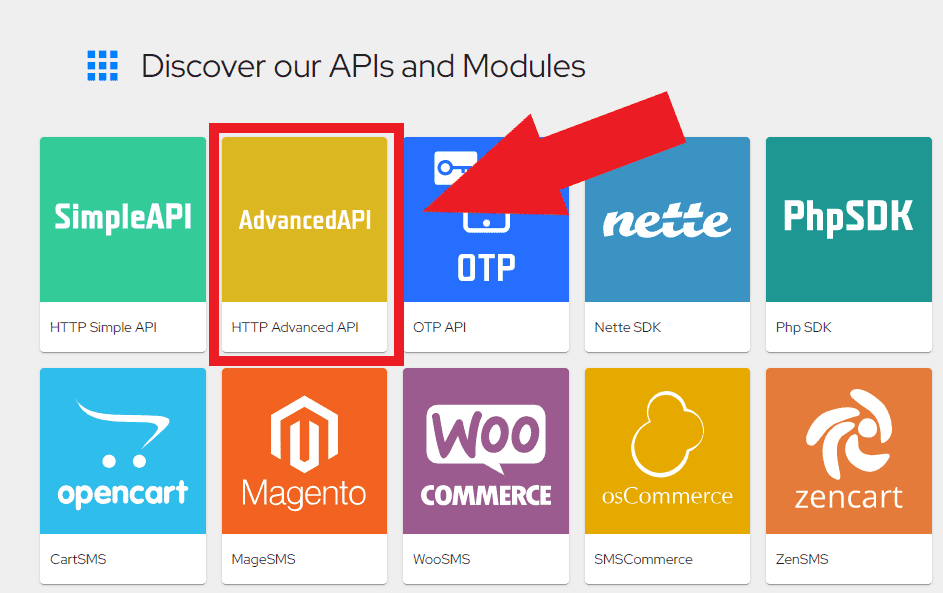
Task: Open the SimpleAPI green tile
Action: click(x=123, y=220)
